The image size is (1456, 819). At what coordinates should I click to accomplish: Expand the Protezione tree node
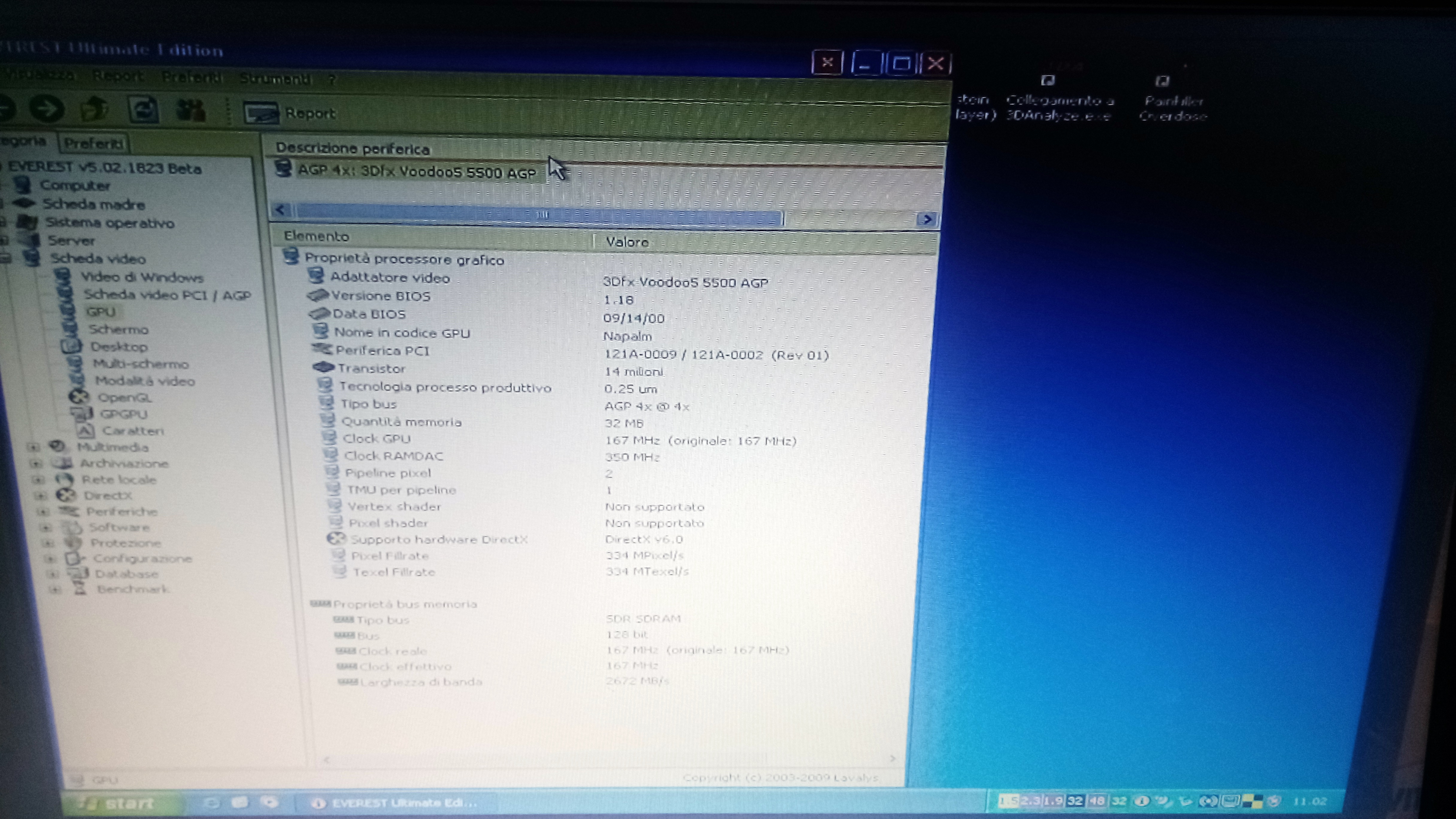tap(48, 543)
